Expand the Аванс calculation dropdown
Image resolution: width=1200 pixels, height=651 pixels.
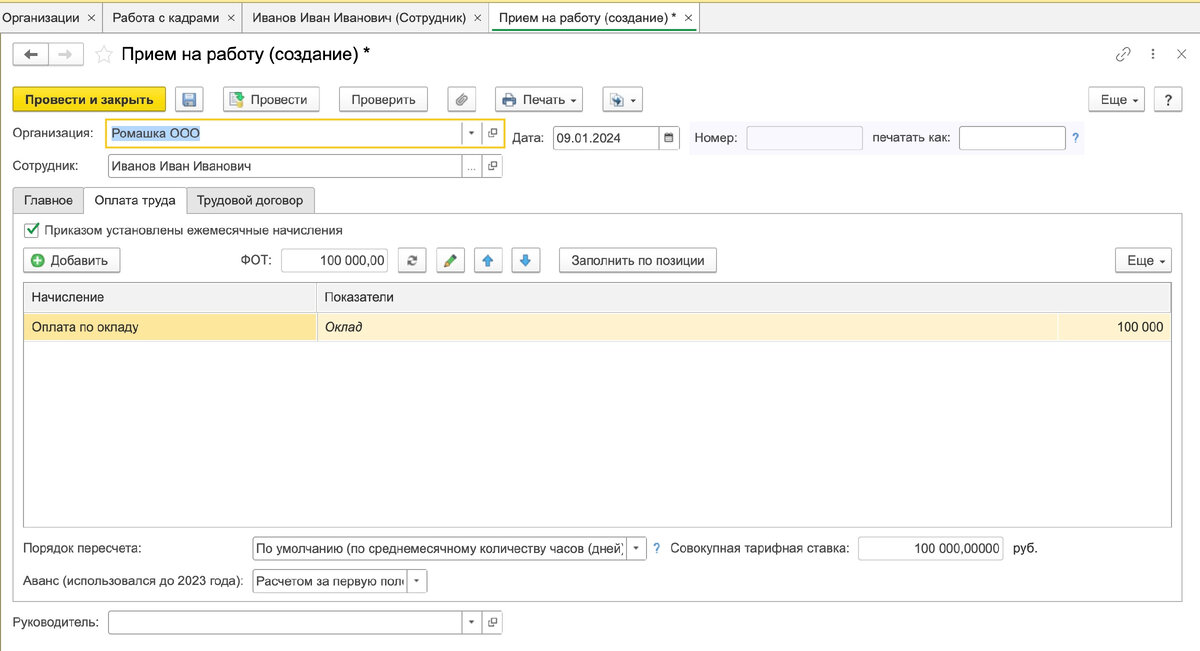[417, 581]
